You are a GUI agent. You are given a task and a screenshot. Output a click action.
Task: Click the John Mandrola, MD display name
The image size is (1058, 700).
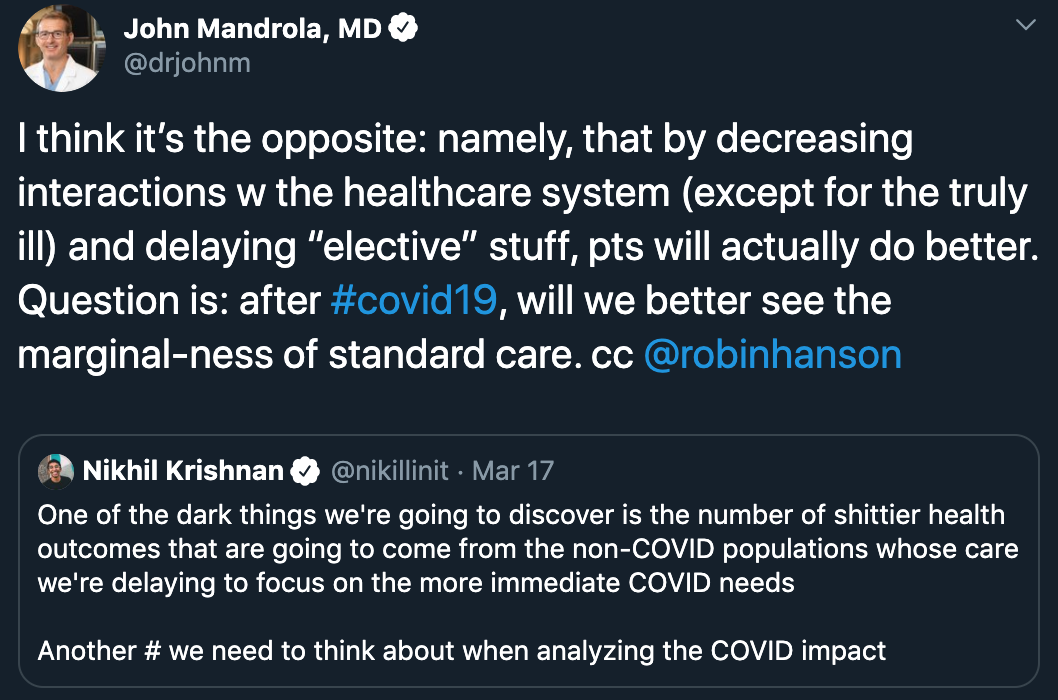[252, 29]
